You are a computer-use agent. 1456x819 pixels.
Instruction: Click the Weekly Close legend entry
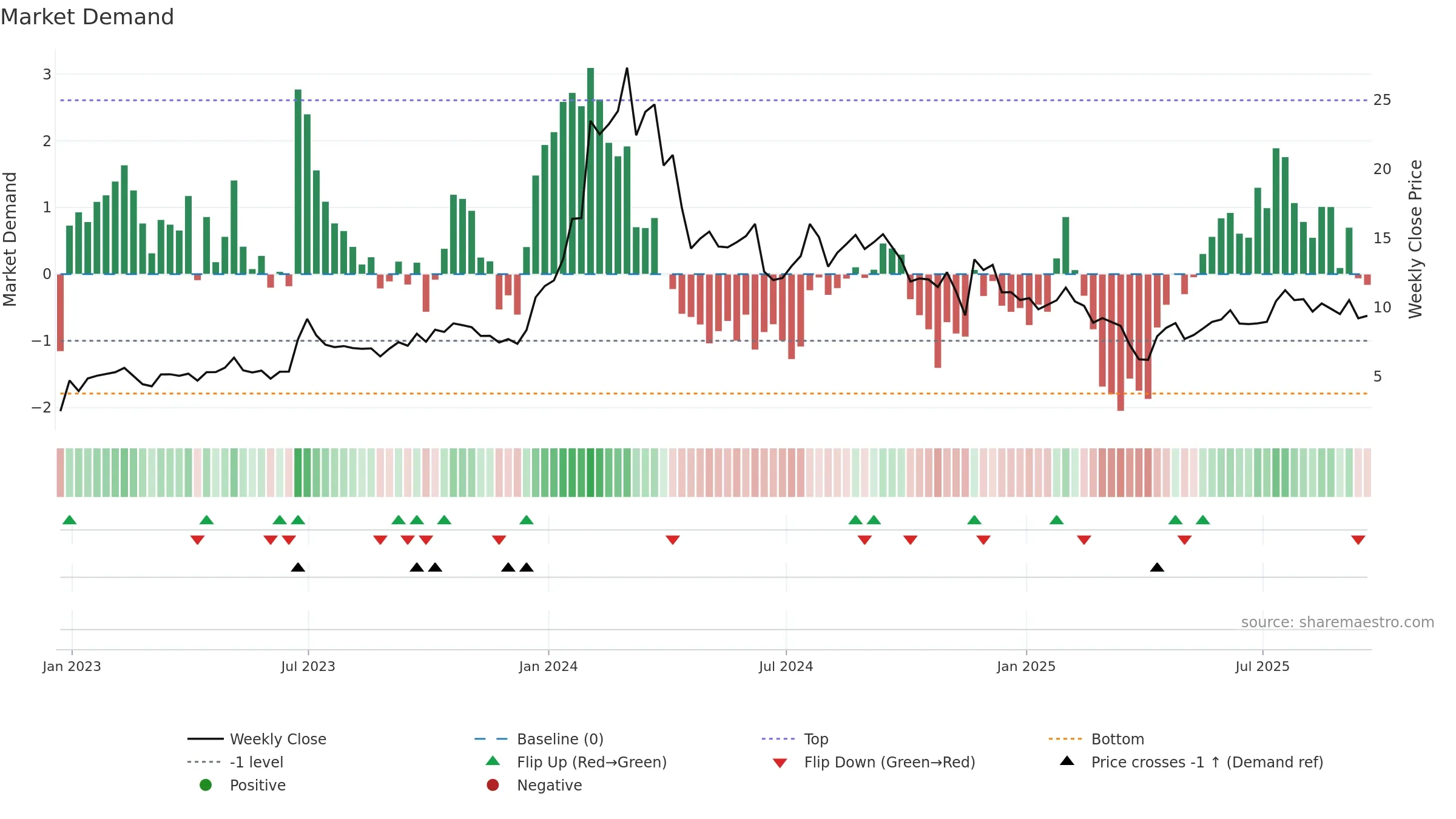click(257, 739)
